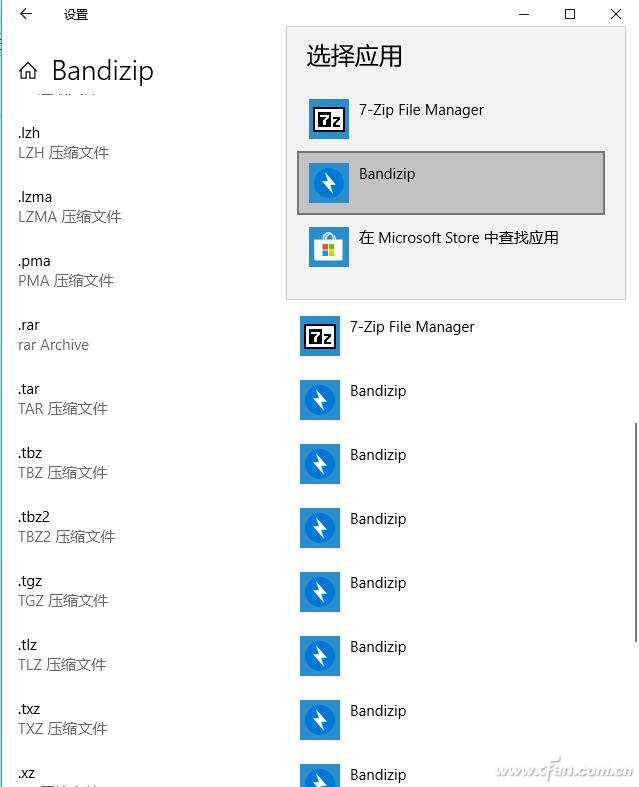The image size is (639, 787).
Task: Click the Bandizip icon for the .tar row
Action: point(320,400)
